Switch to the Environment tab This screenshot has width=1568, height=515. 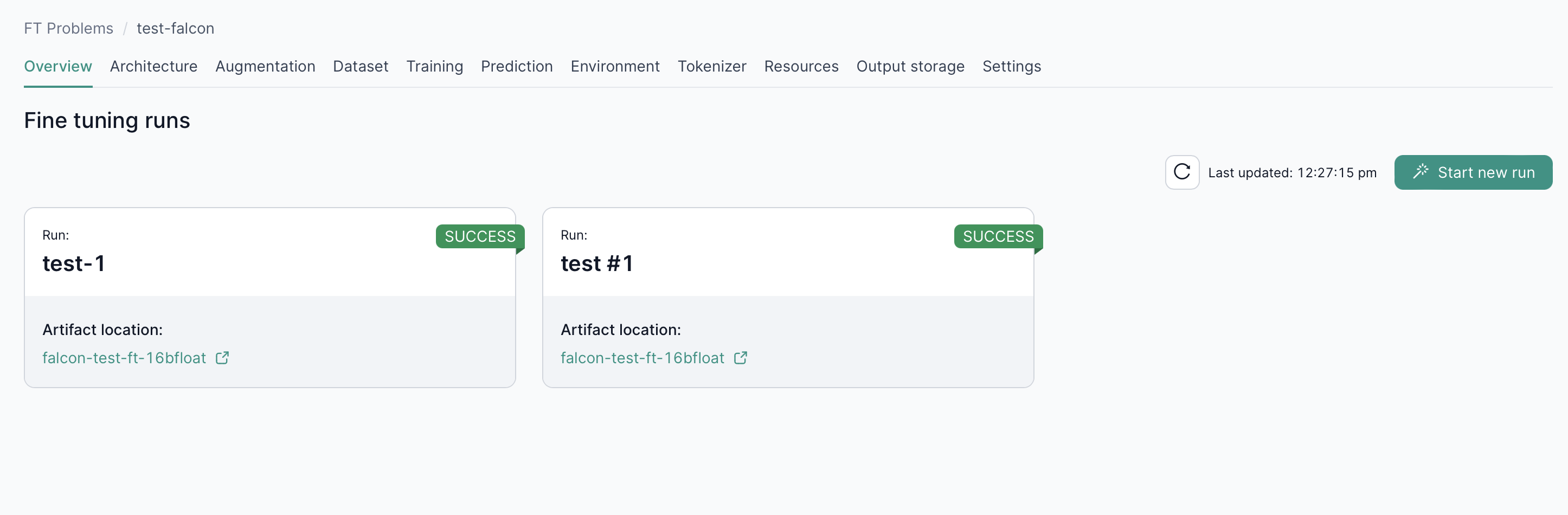tap(615, 66)
